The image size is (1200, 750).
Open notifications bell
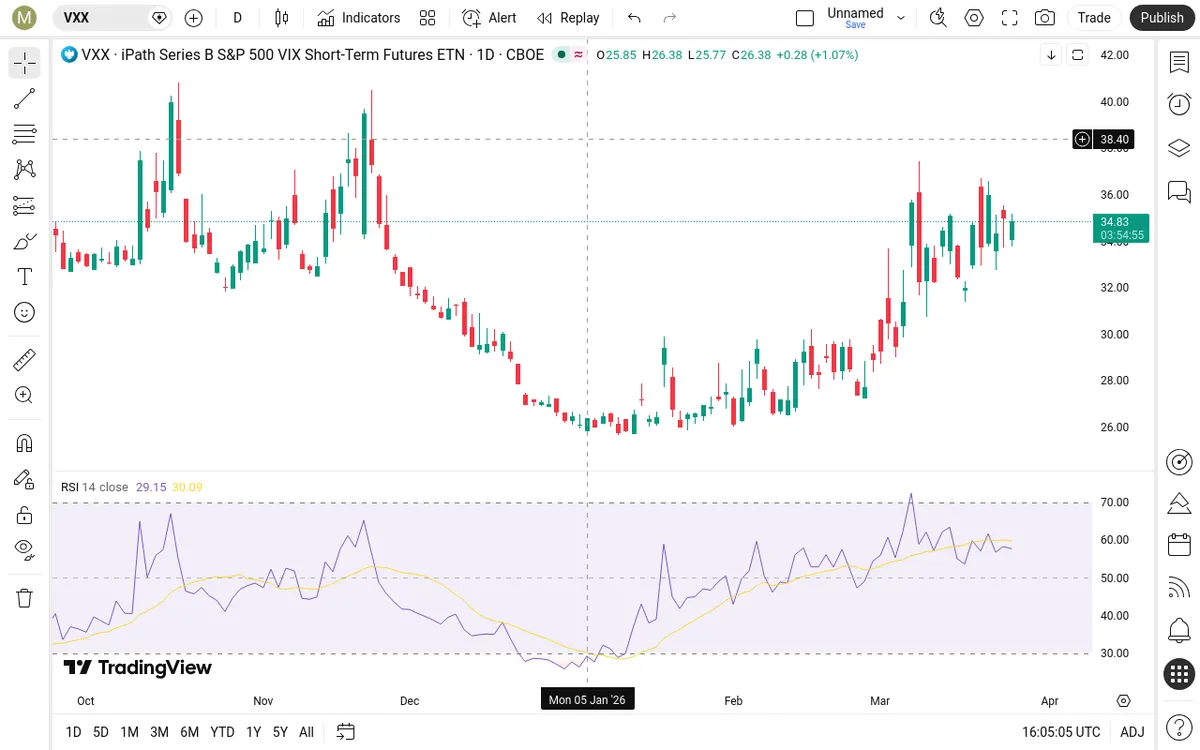tap(1179, 631)
